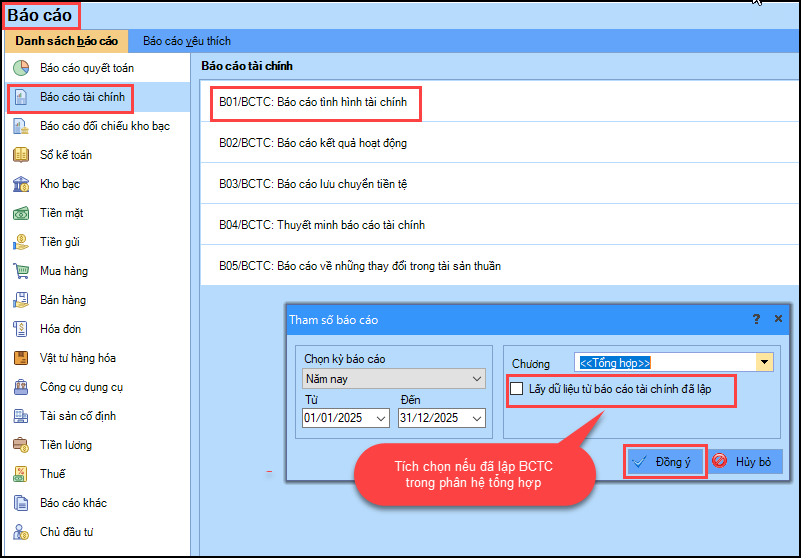Select the Kho bạc bank icon
The image size is (801, 558).
point(20,185)
